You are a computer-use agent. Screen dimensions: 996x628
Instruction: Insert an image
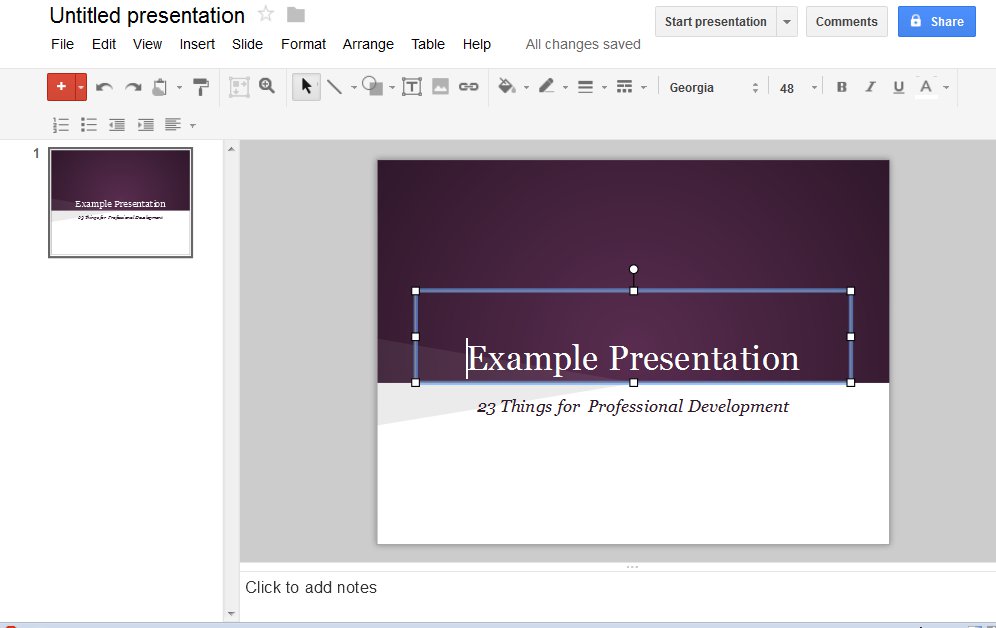(440, 87)
